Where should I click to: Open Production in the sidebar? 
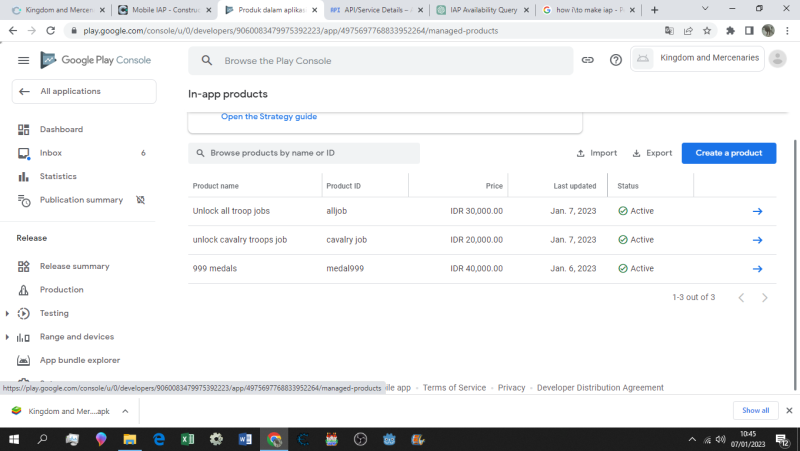pyautogui.click(x=62, y=290)
